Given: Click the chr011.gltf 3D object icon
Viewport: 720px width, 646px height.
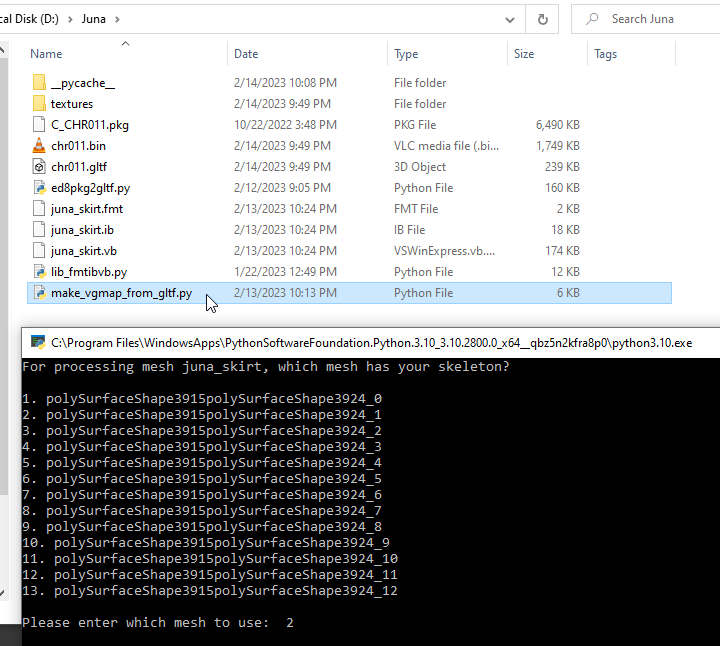Looking at the screenshot, I should [39, 167].
